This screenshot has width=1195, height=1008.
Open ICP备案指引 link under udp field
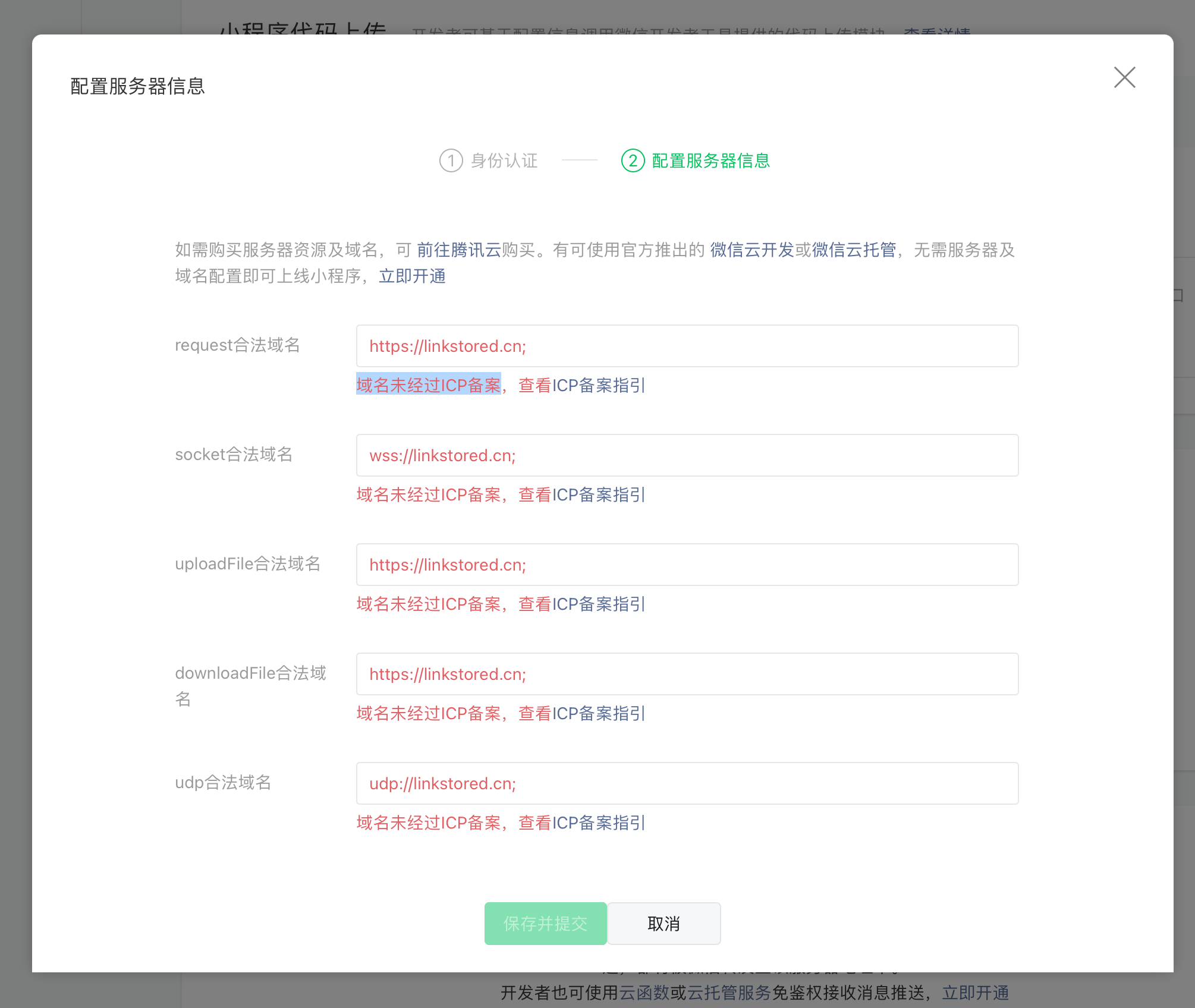[599, 823]
